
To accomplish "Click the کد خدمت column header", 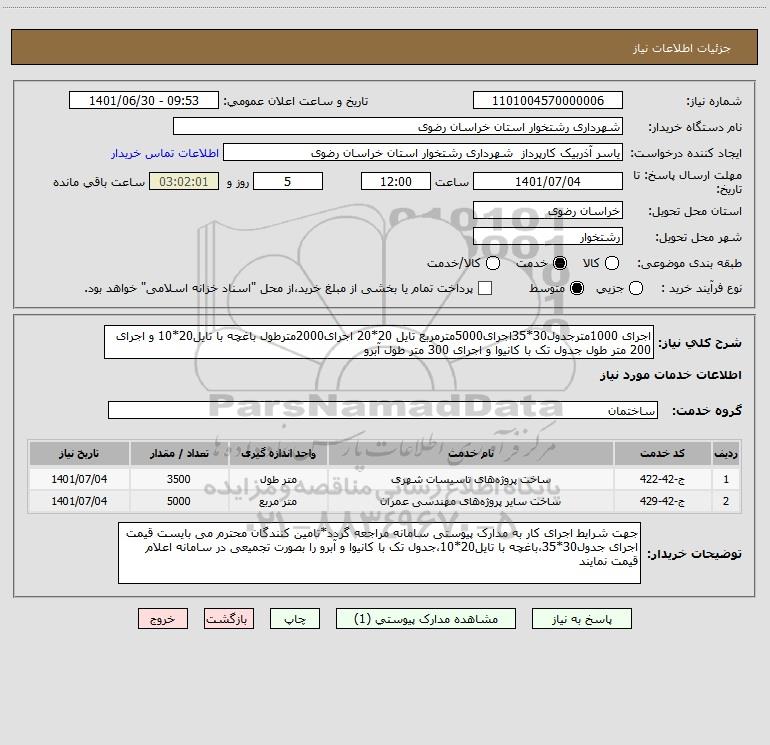I will 662,453.
